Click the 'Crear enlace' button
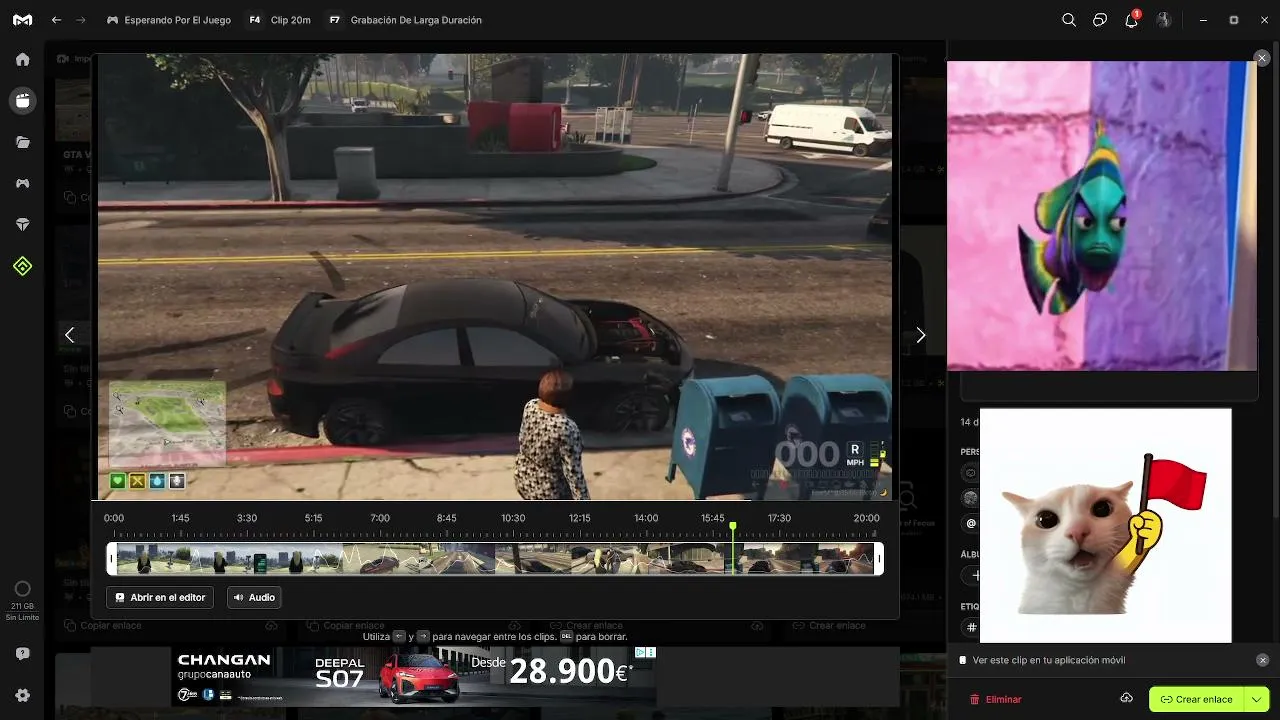Image resolution: width=1280 pixels, height=720 pixels. click(x=1196, y=699)
